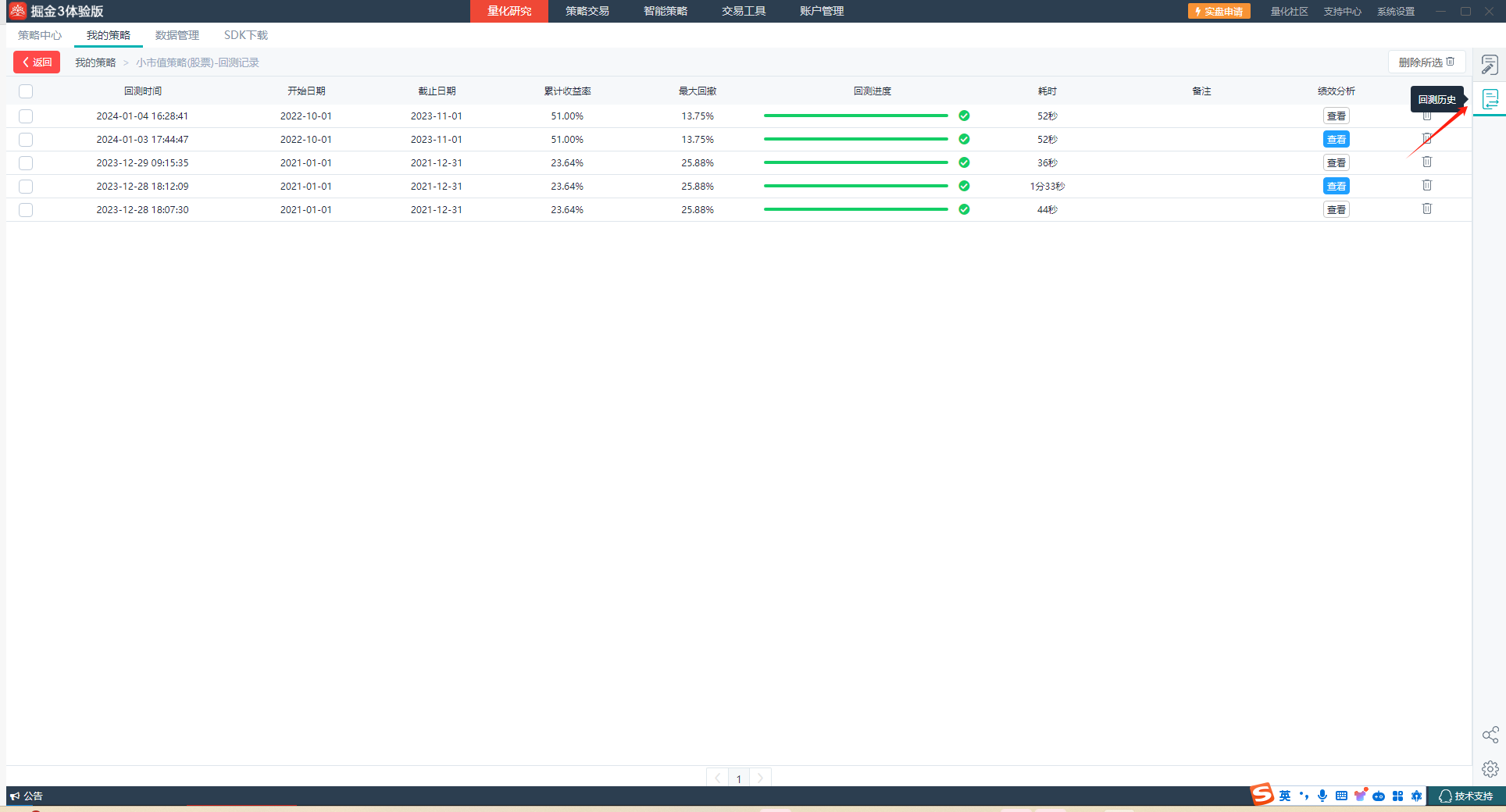Toggle the select-all checkbox in table header
This screenshot has height=812, width=1506.
[26, 91]
